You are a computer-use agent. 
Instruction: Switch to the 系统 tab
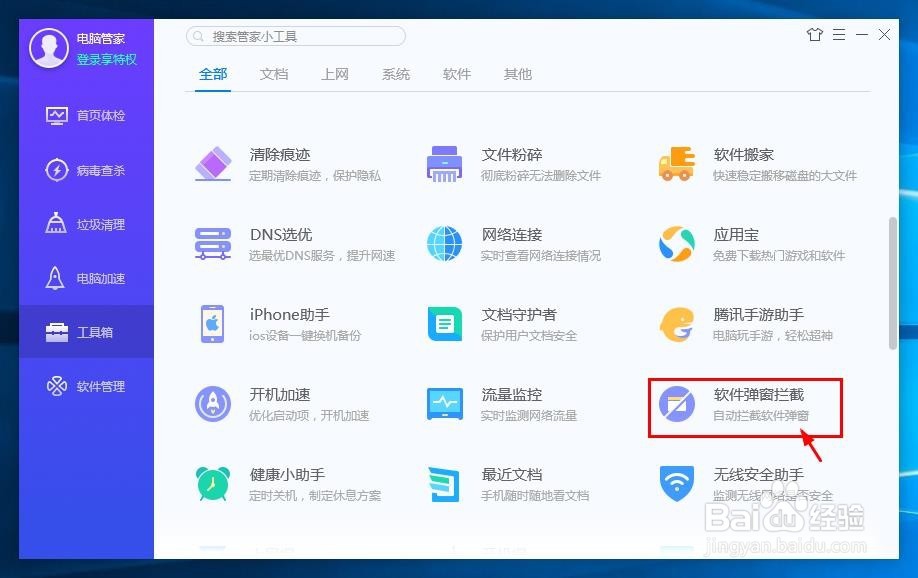click(x=395, y=73)
